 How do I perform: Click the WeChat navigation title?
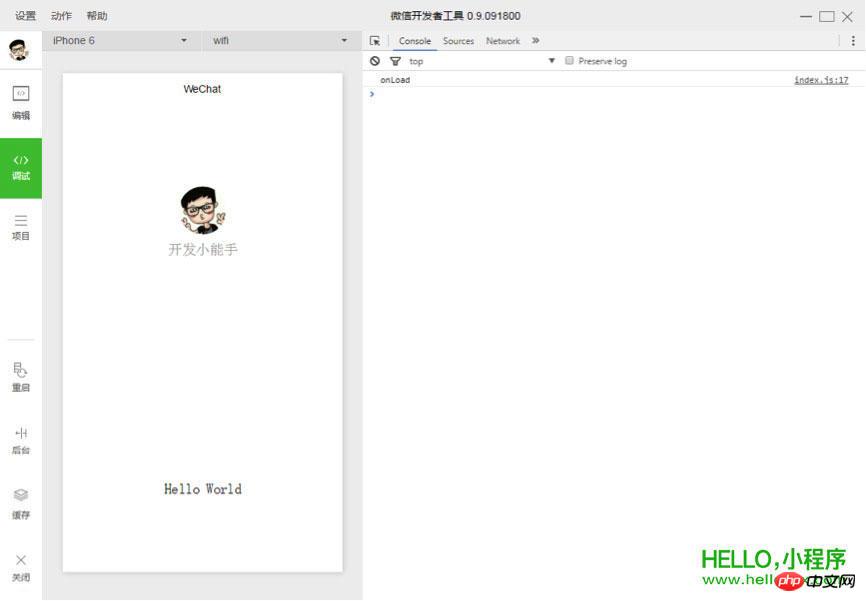click(202, 89)
